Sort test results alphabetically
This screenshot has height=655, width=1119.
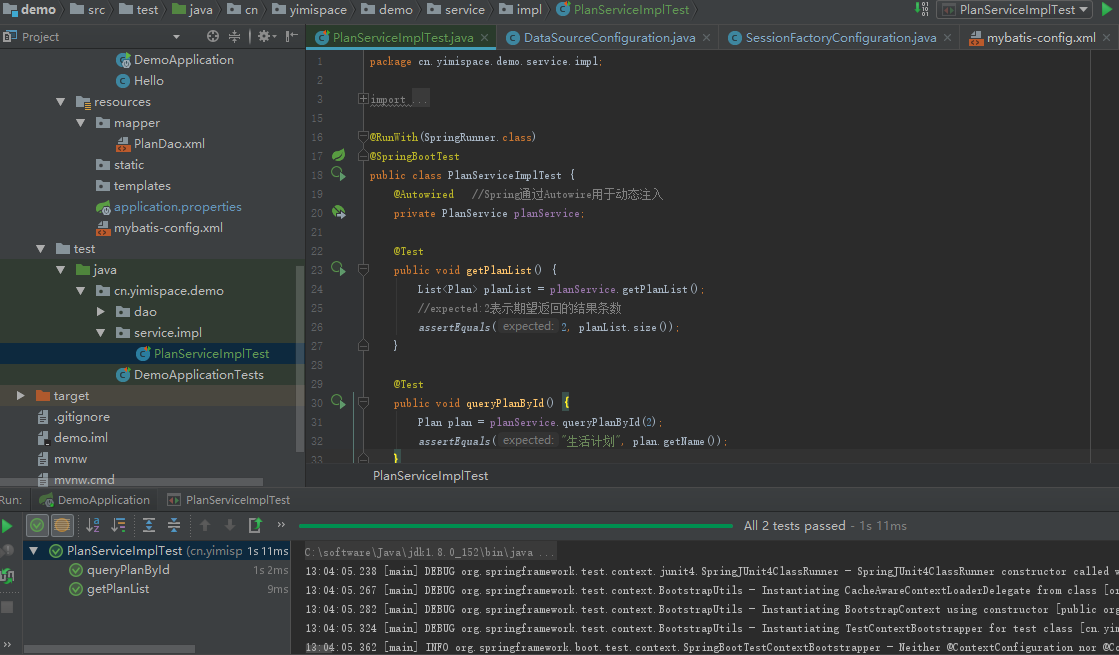pos(93,526)
